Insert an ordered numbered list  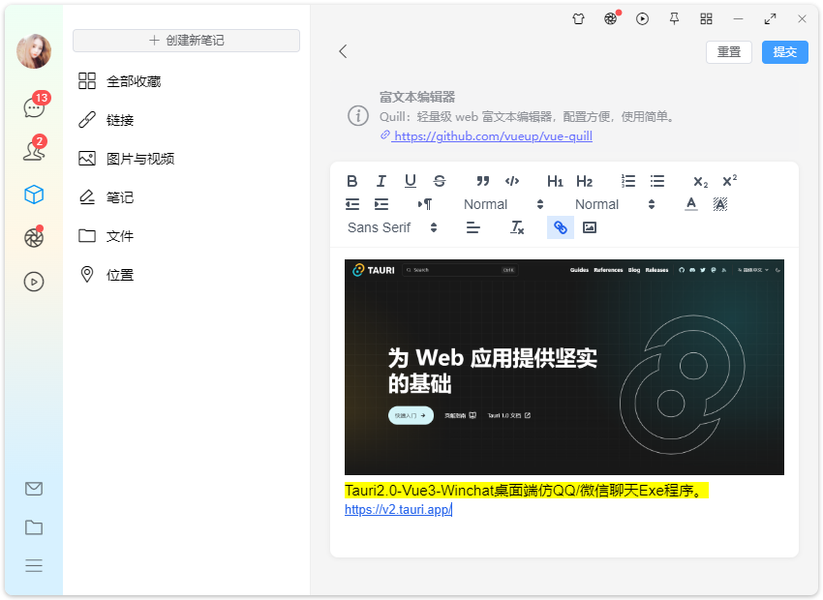pos(628,181)
